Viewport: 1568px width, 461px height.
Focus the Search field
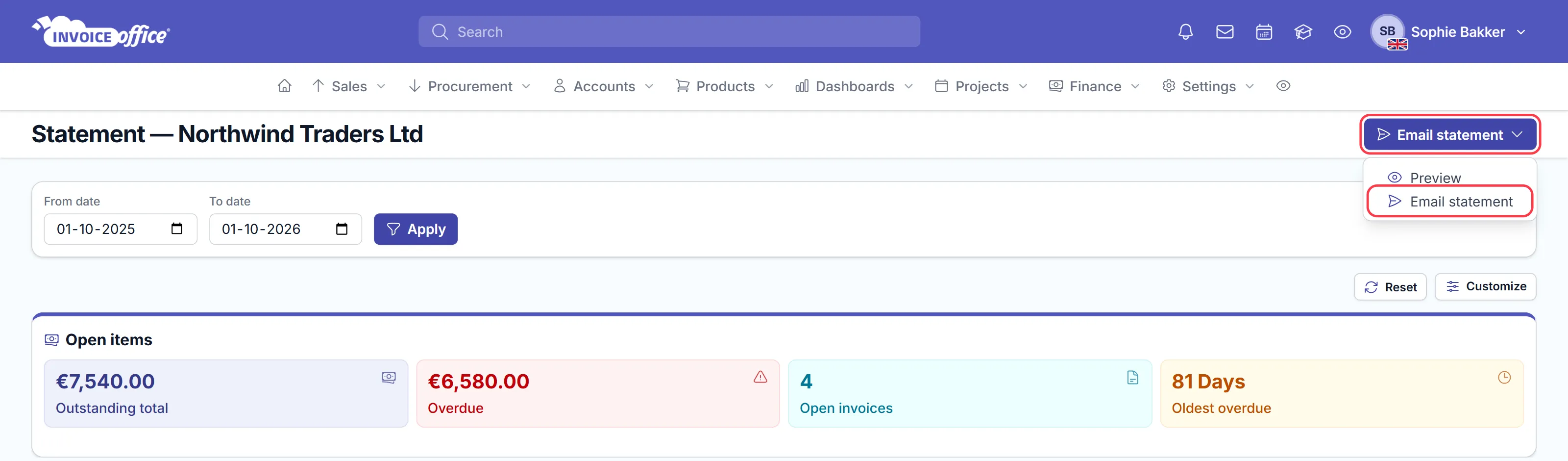669,32
